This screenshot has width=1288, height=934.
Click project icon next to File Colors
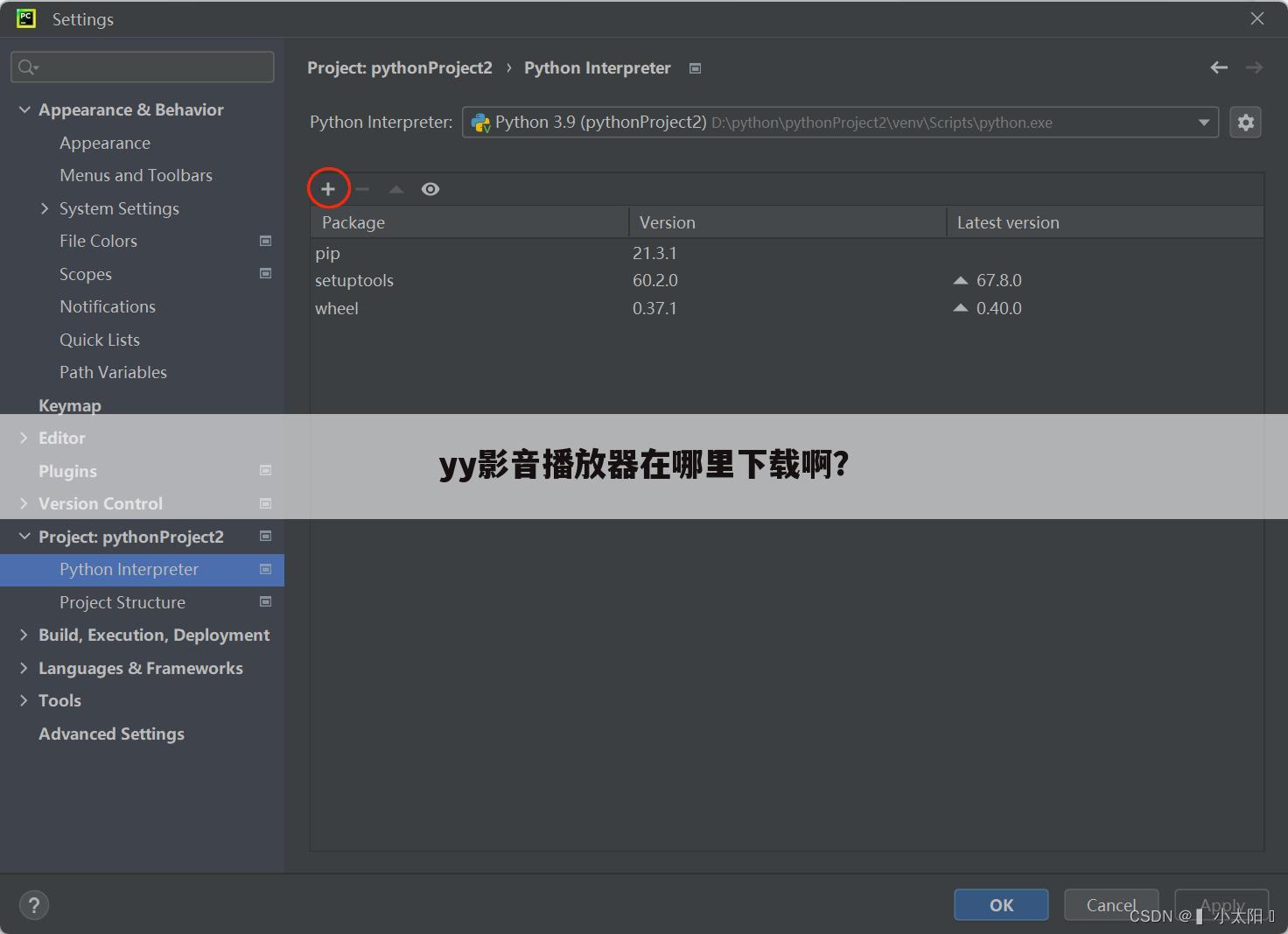click(265, 241)
